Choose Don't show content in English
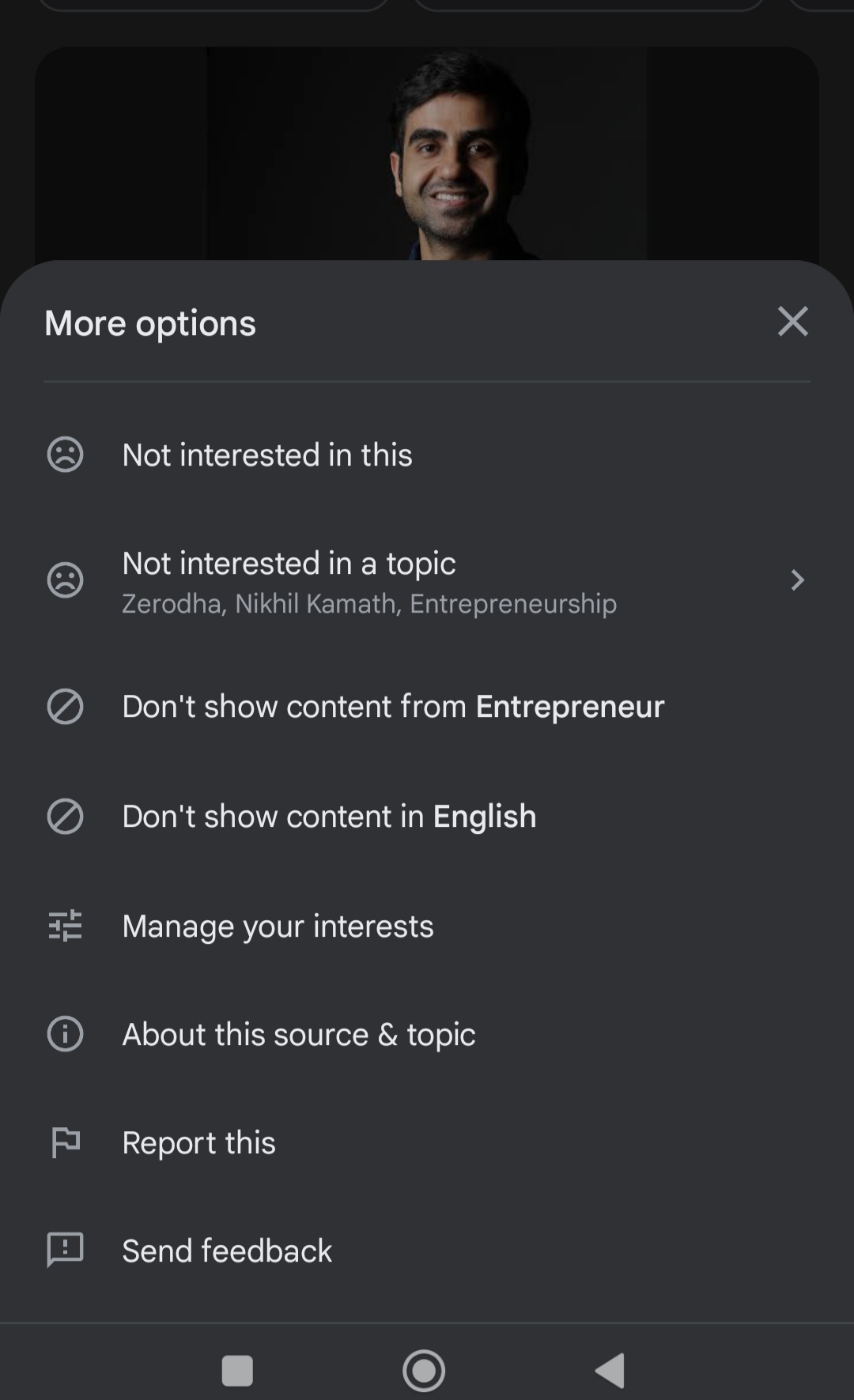 329,816
